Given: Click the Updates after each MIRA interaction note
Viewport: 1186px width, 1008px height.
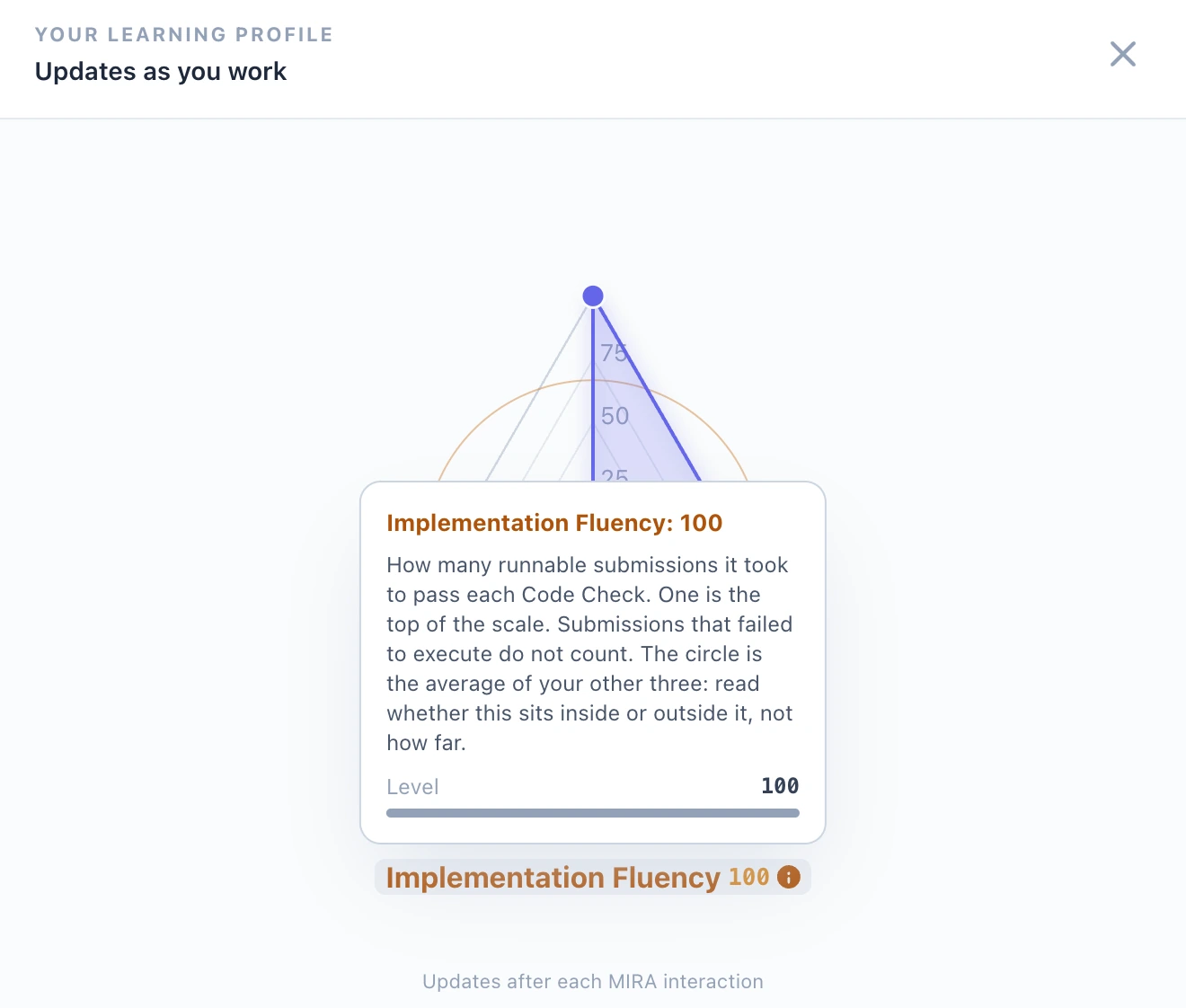Looking at the screenshot, I should (593, 981).
